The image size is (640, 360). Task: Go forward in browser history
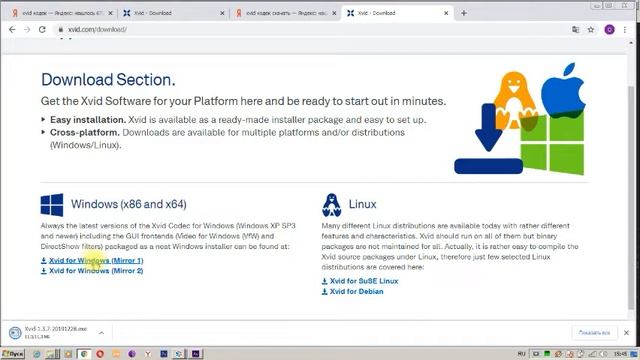27,29
